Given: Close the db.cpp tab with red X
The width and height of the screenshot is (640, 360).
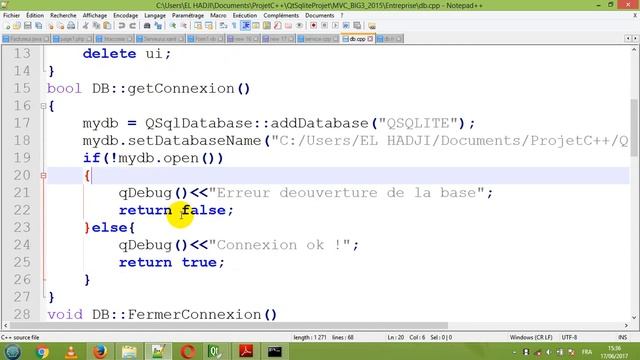Looking at the screenshot, I should point(370,39).
